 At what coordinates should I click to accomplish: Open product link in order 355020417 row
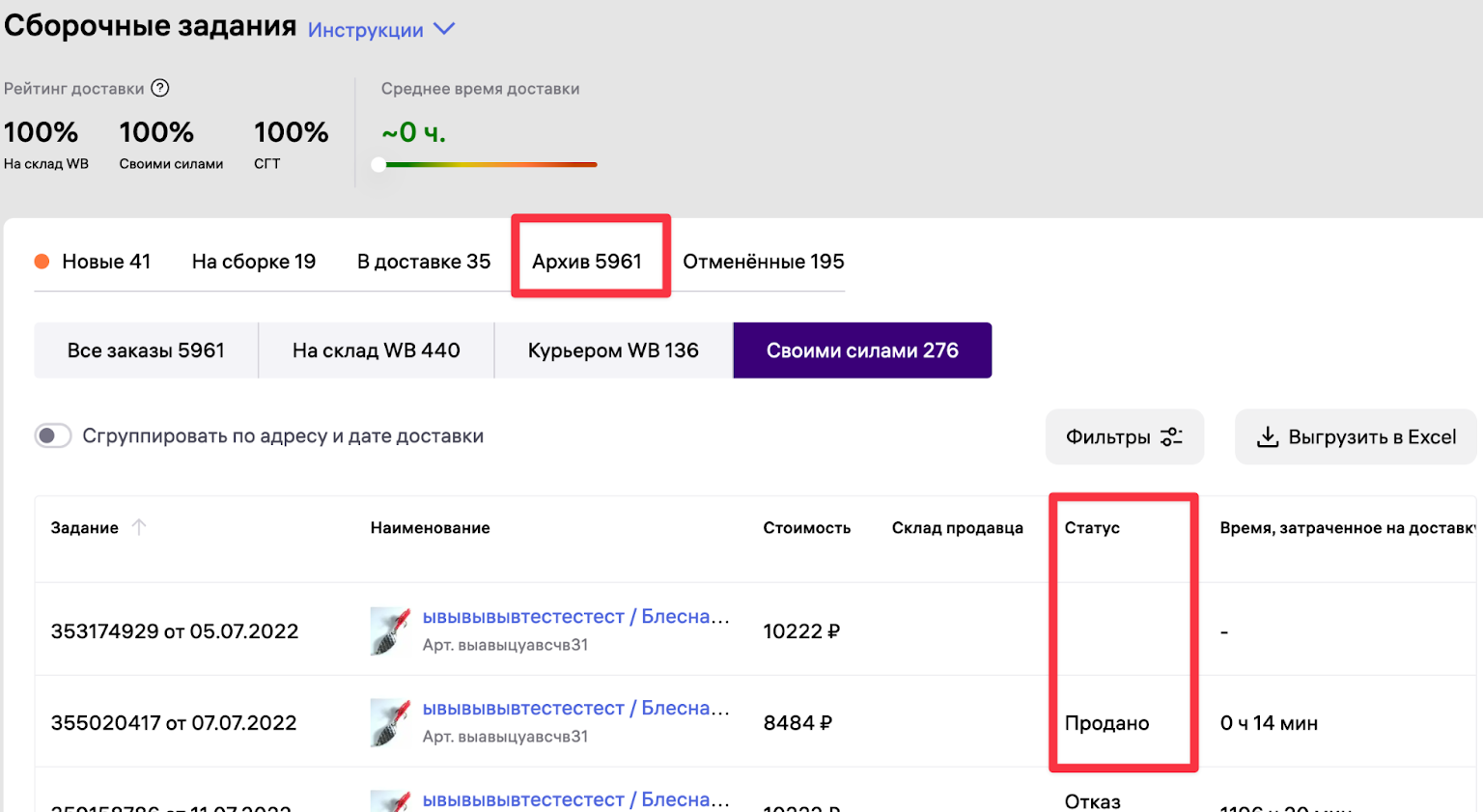(575, 709)
